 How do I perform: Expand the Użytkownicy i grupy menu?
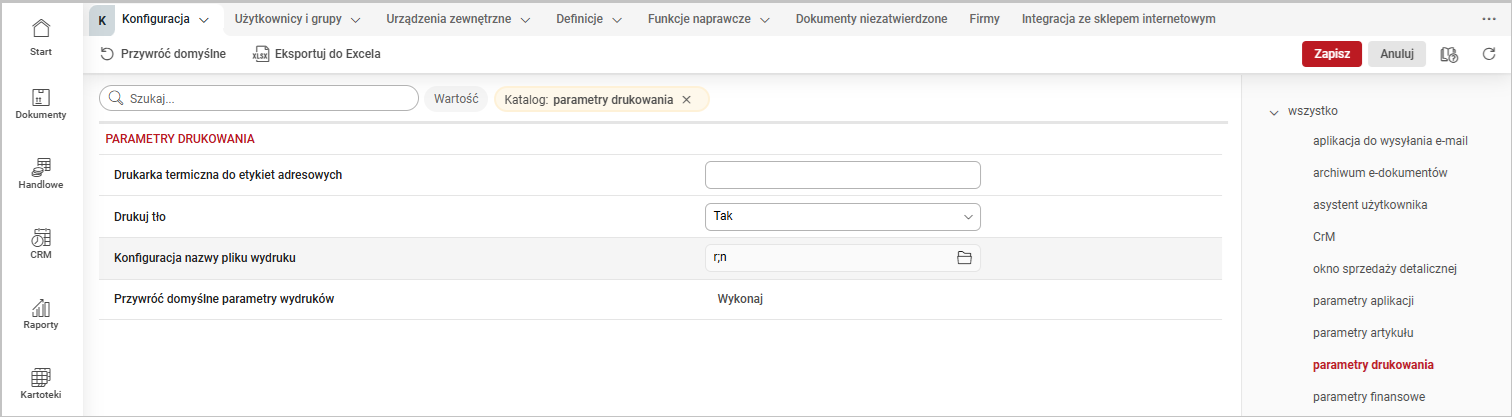click(285, 19)
